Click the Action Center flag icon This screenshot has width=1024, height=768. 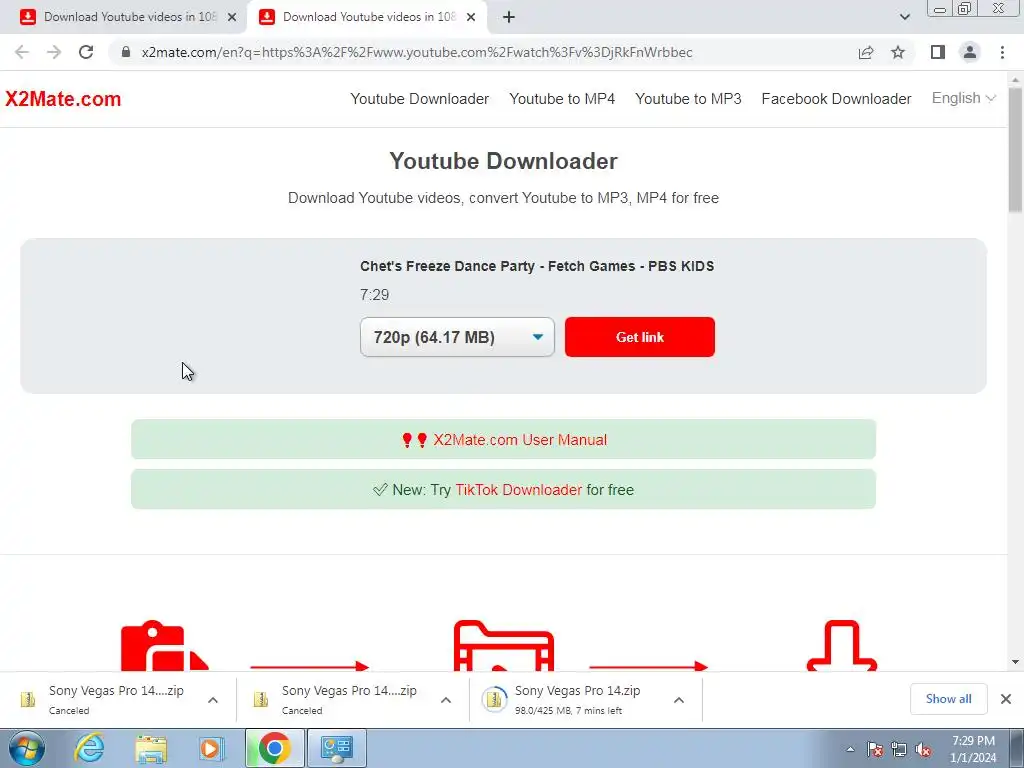pos(874,749)
